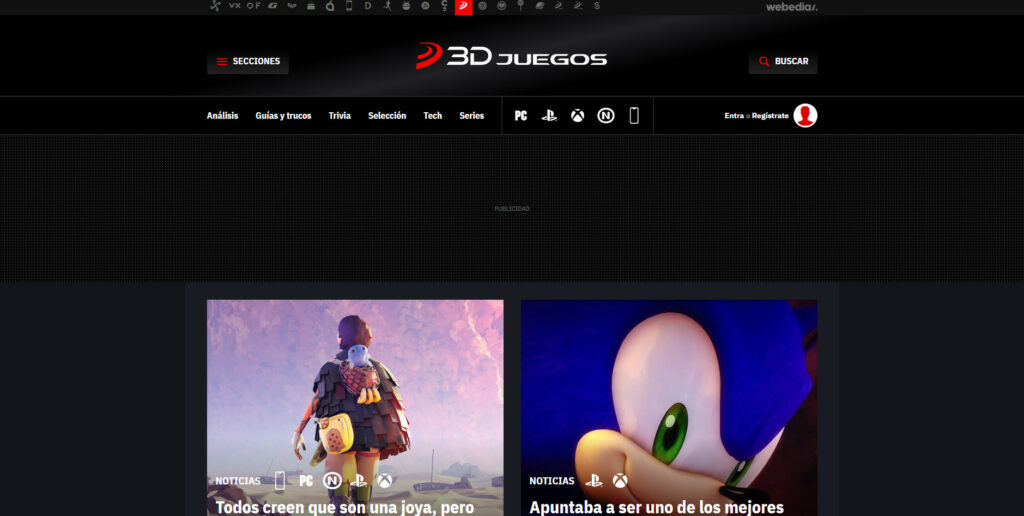1024x516 pixels.
Task: Open the Selección section
Action: point(387,116)
